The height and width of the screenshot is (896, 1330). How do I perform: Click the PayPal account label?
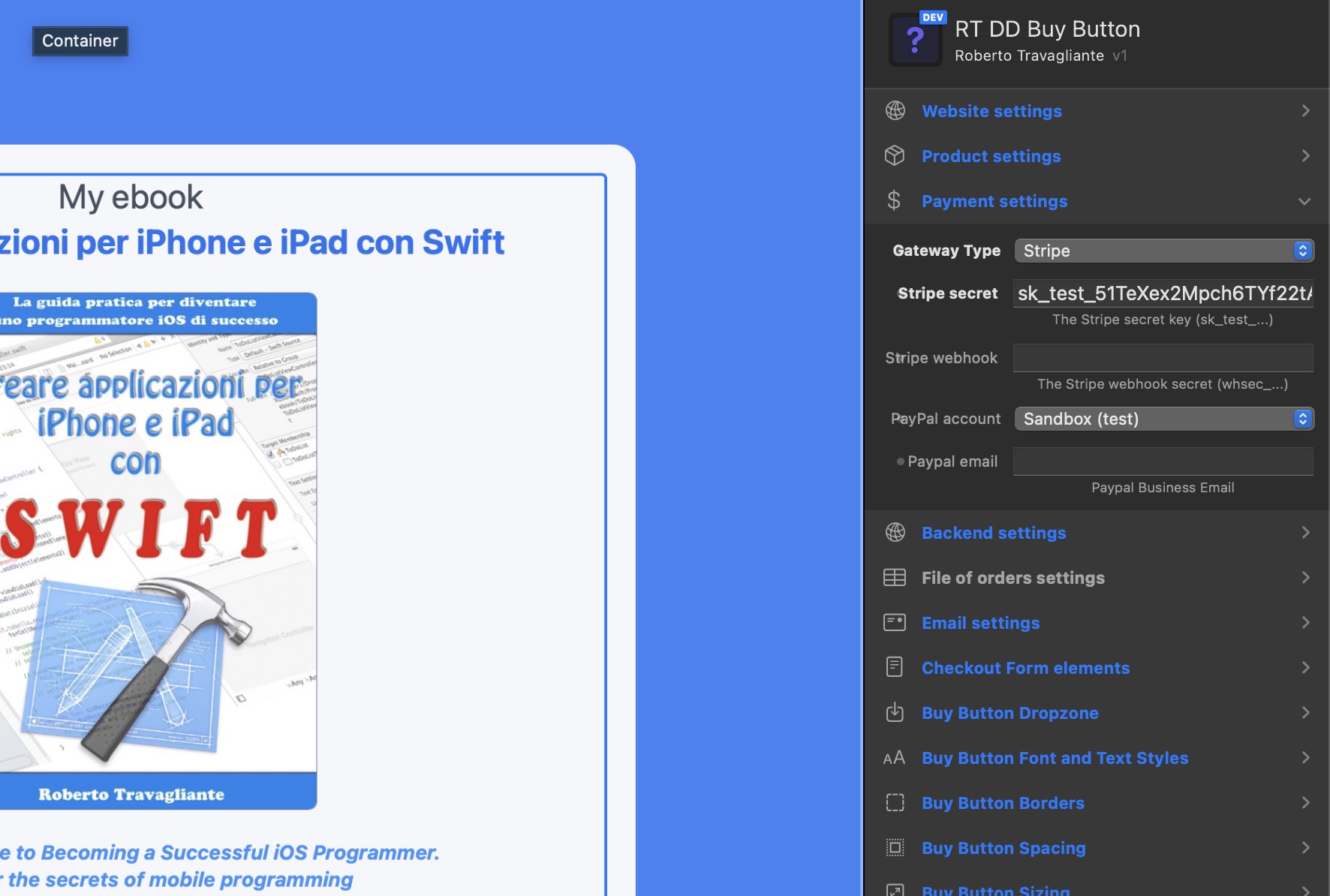(946, 419)
